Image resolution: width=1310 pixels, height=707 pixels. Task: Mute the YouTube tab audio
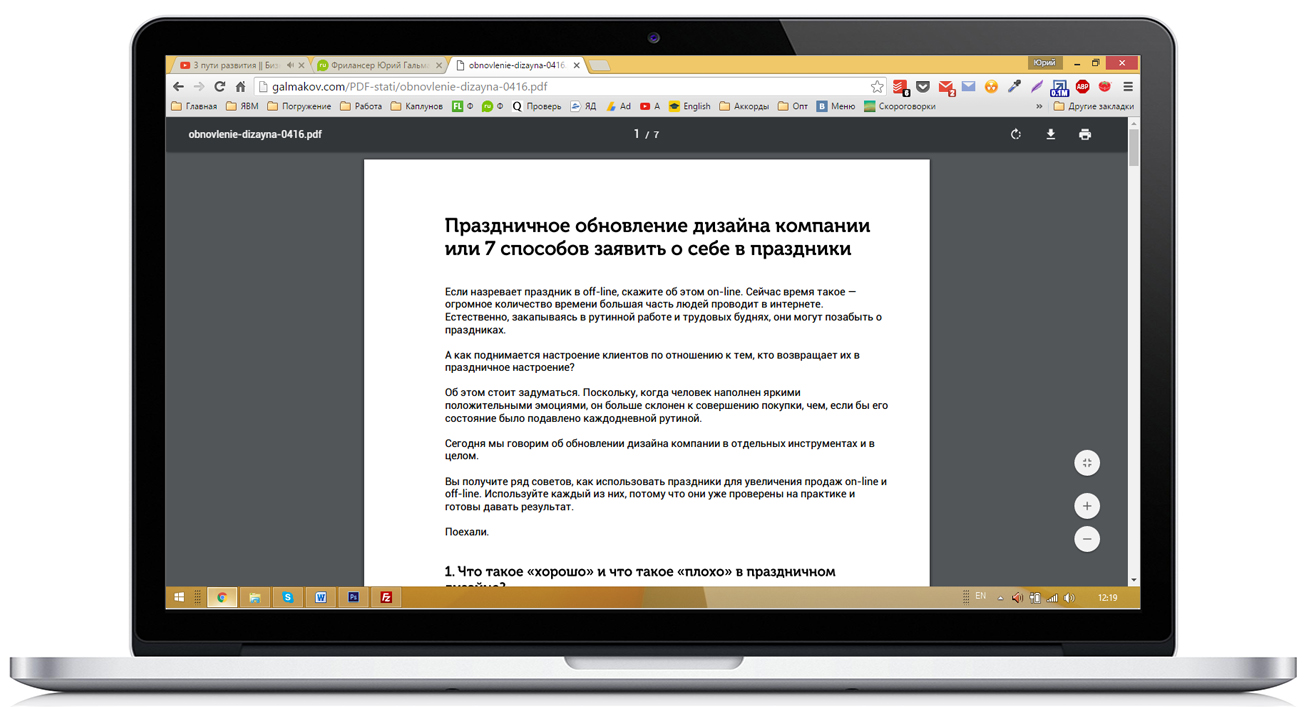tap(289, 66)
